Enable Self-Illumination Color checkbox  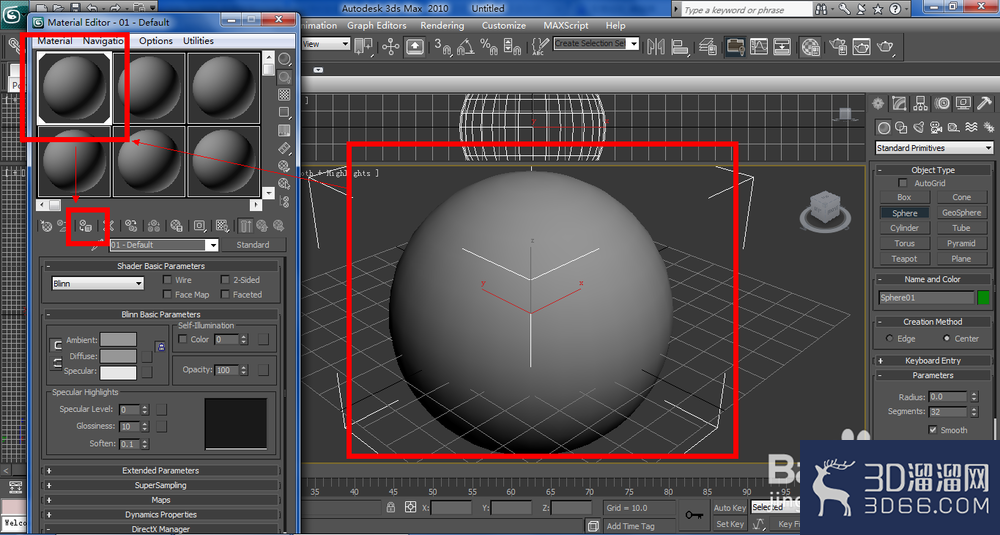183,339
